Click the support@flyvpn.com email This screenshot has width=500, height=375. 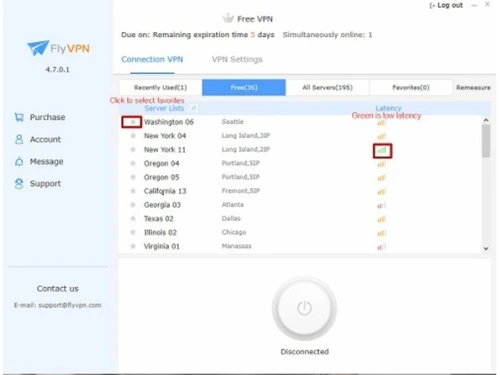[x=70, y=305]
